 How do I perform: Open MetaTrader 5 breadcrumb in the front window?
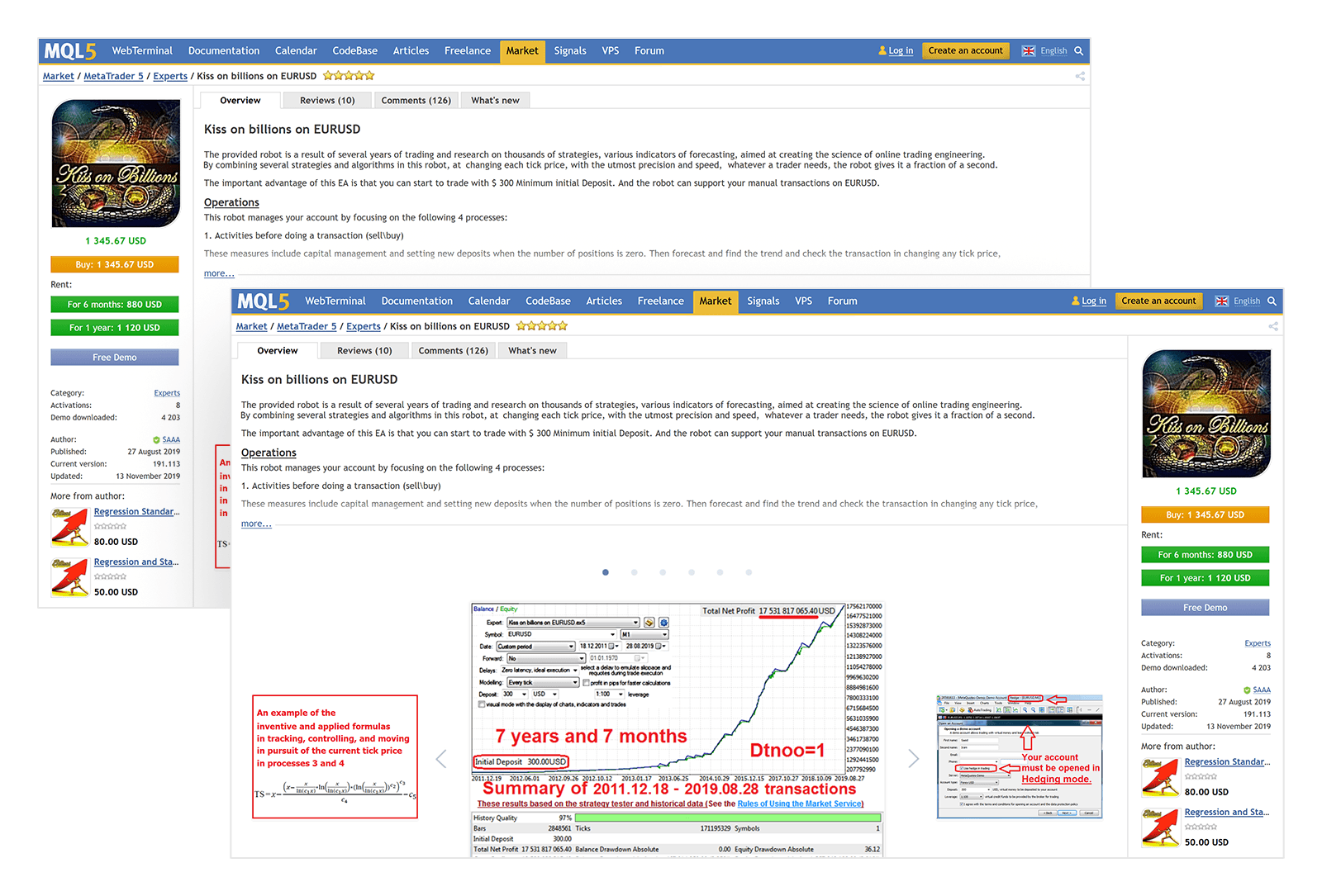(307, 327)
